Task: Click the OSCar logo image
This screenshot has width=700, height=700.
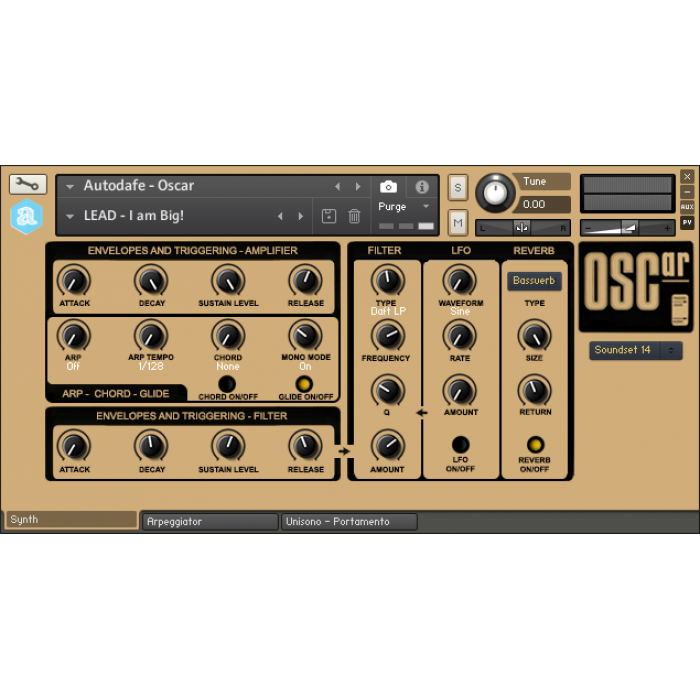Action: coord(636,287)
